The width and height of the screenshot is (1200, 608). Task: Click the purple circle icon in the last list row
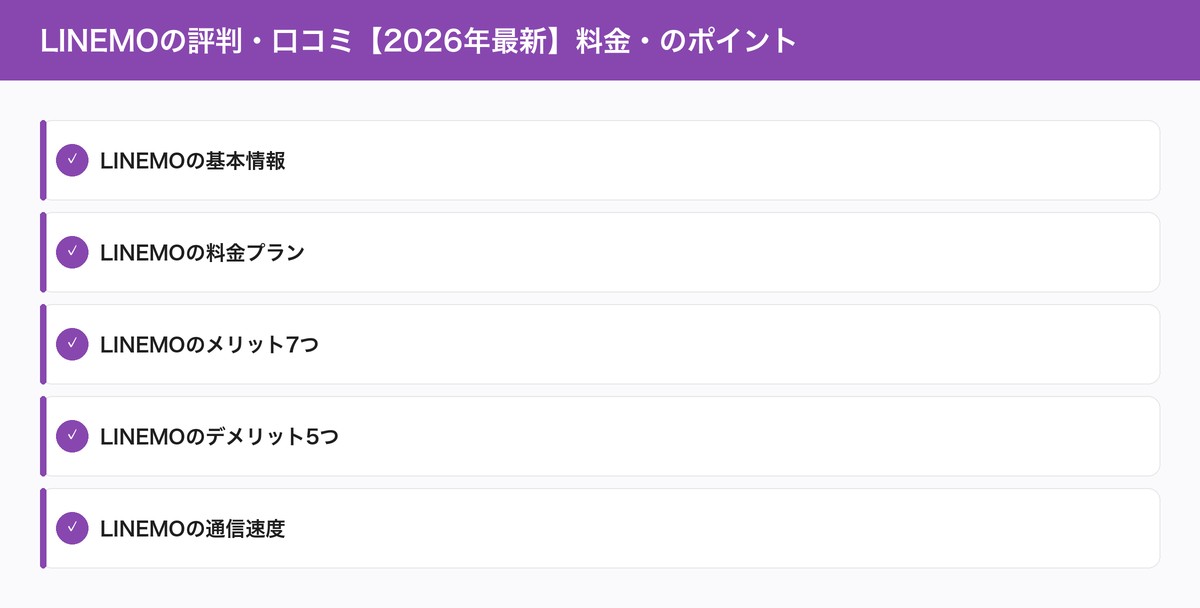tap(71, 528)
